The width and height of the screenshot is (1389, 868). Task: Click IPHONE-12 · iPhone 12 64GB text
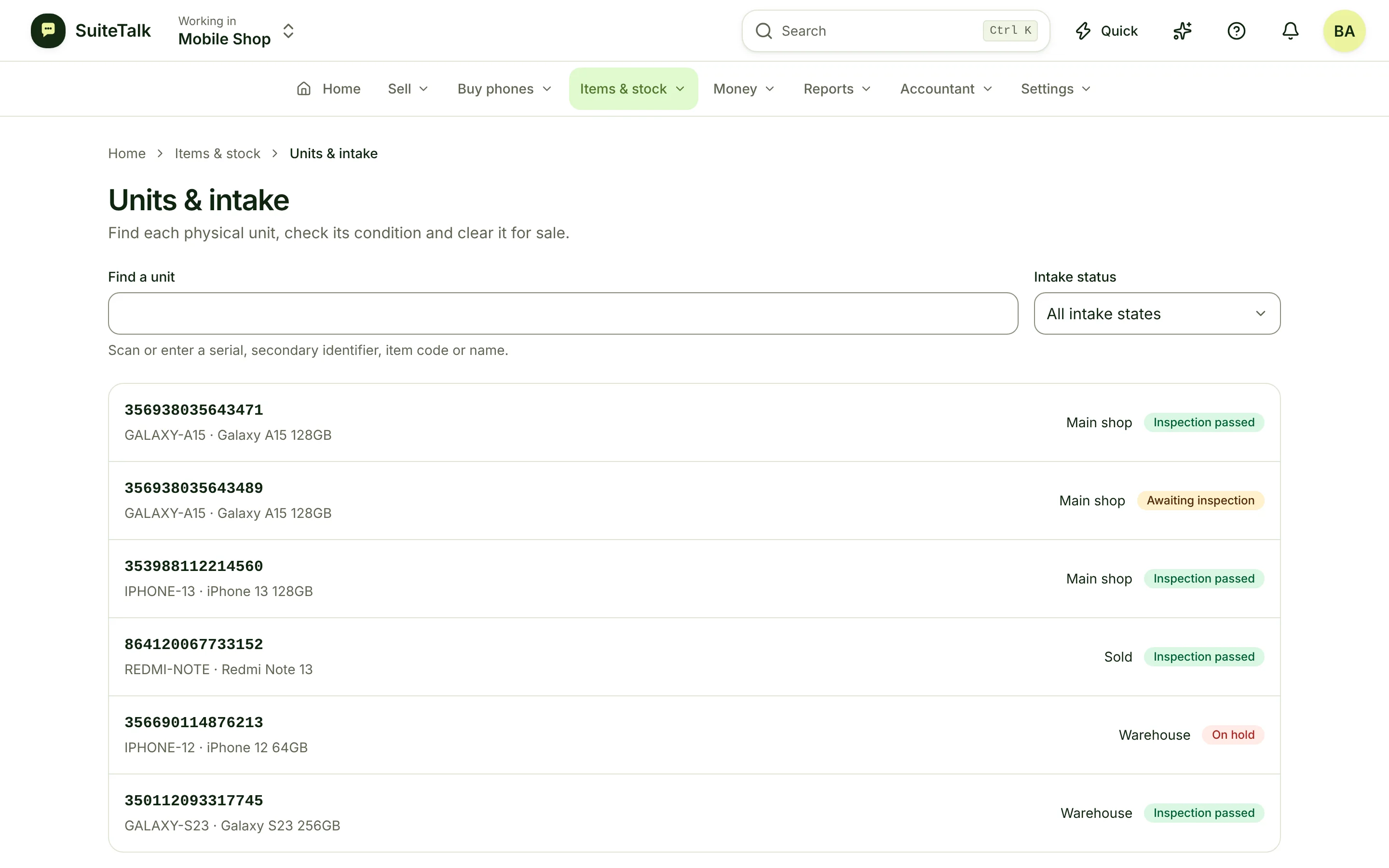pyautogui.click(x=216, y=747)
